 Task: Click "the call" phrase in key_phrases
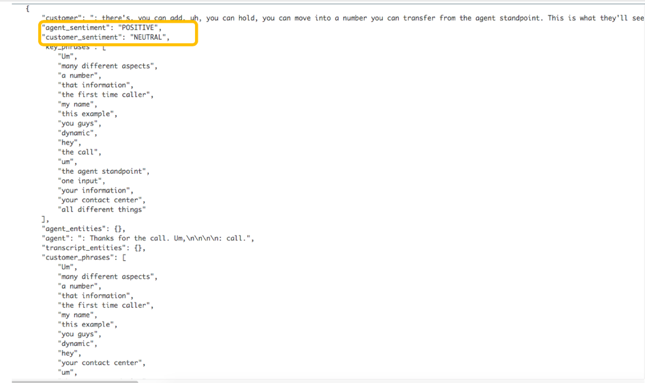pos(79,152)
